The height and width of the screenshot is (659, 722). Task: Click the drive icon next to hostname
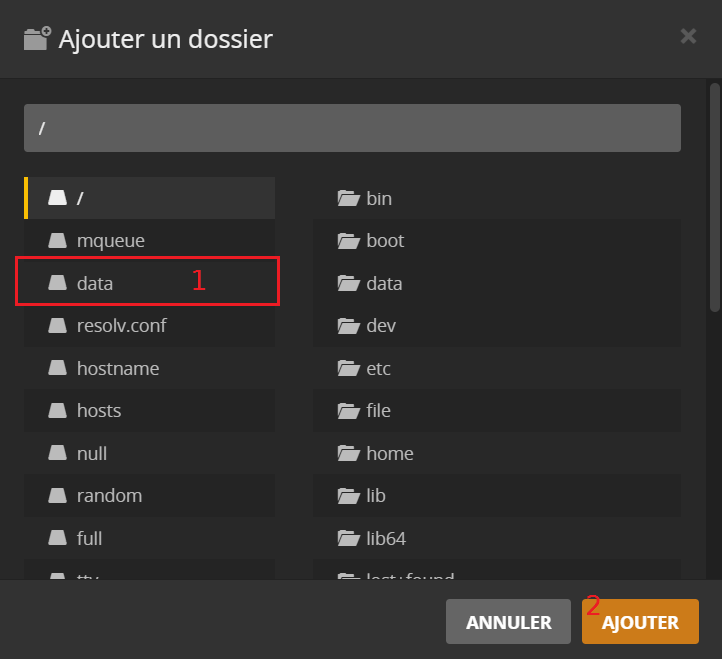(58, 369)
